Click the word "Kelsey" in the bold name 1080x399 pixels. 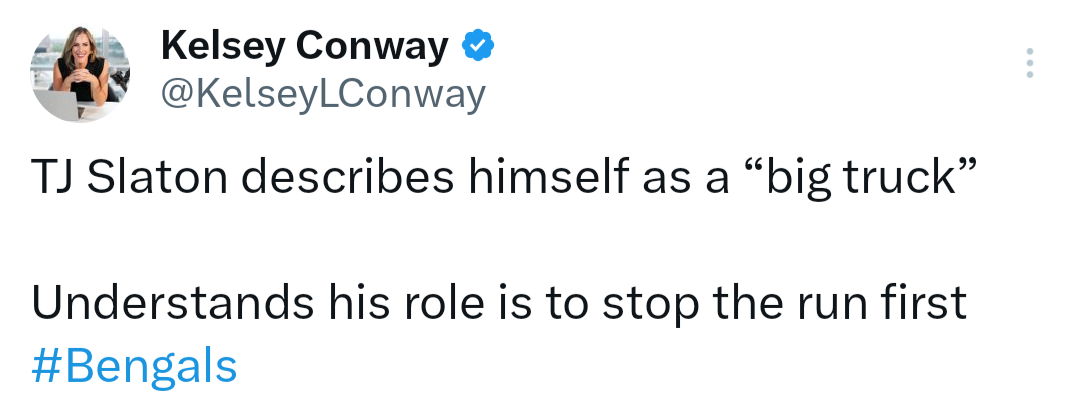(x=223, y=48)
